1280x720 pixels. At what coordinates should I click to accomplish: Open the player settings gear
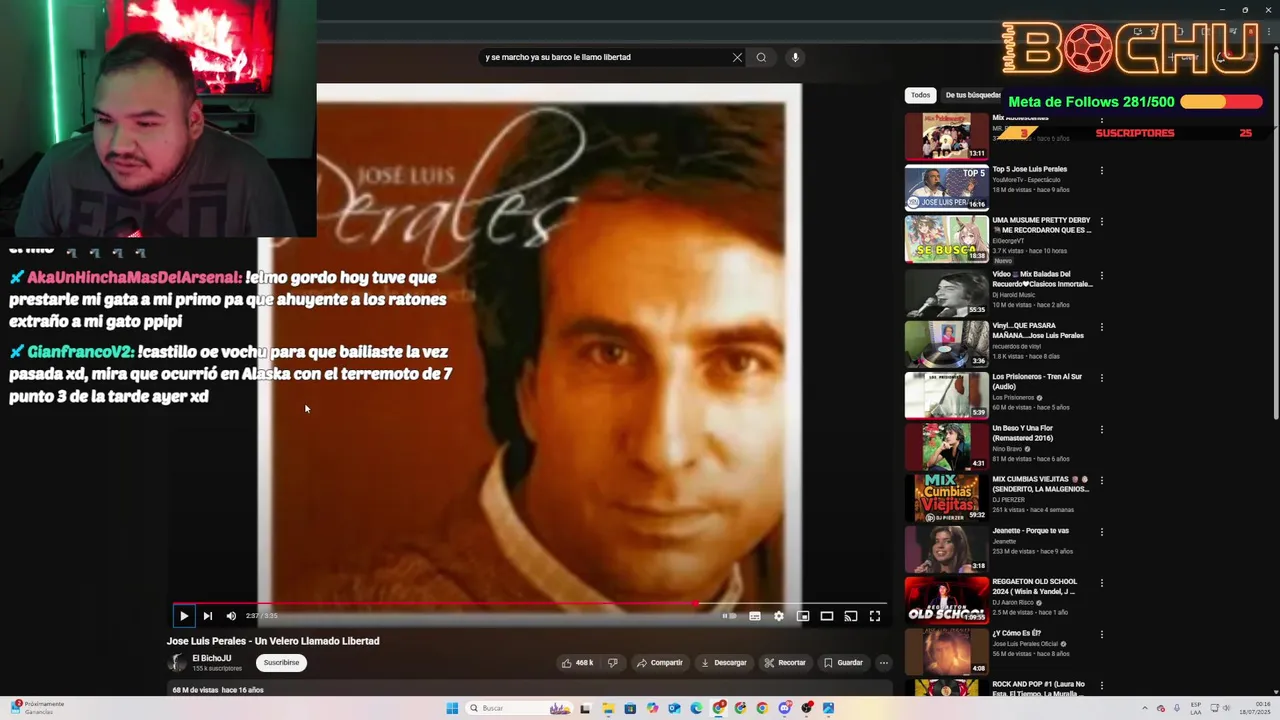[x=779, y=616]
